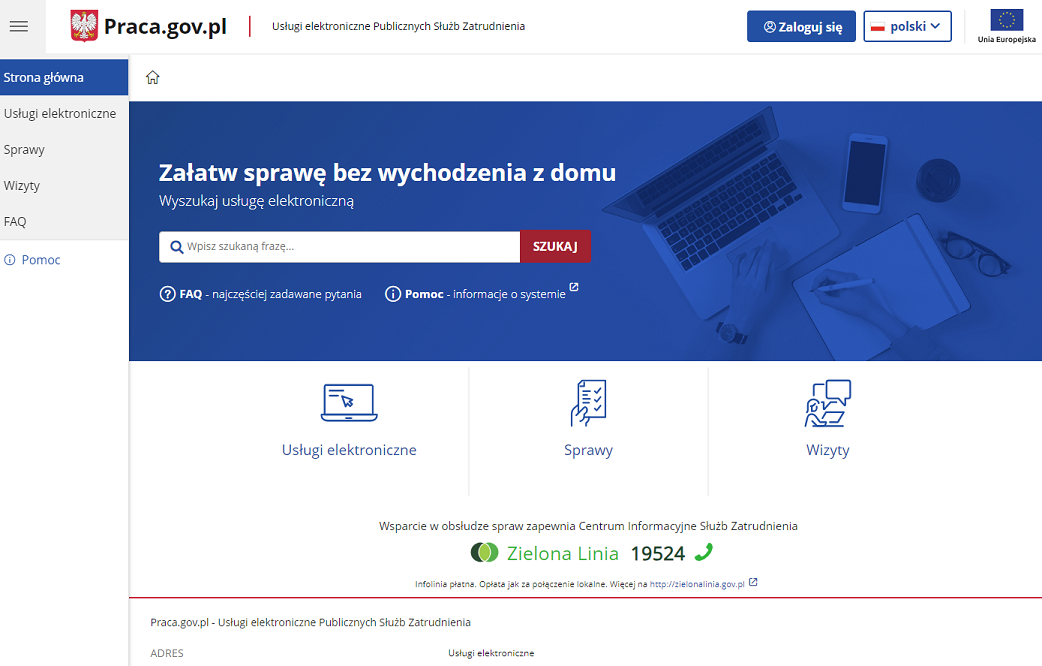
Task: Open the Wizyty tile label
Action: tap(828, 450)
